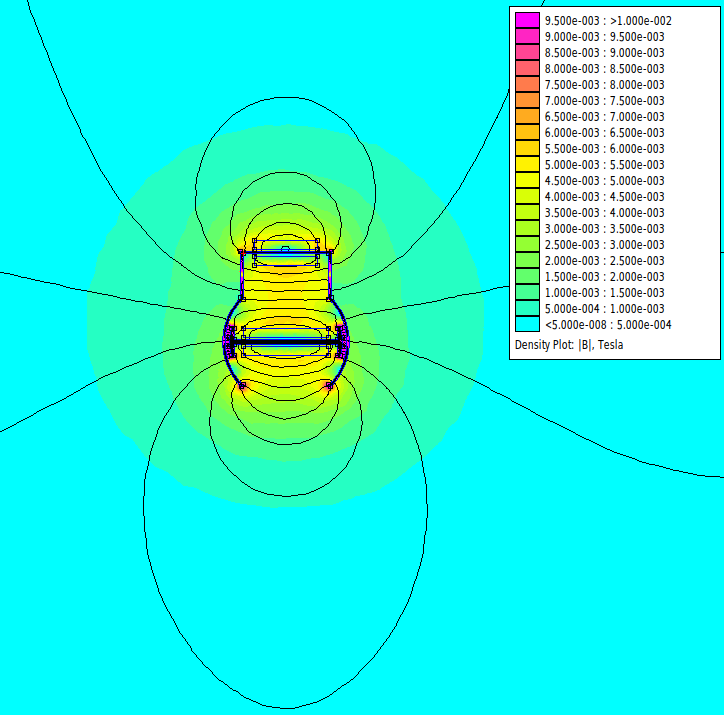Click the legend text '6.000e-003 : 6.500e-003'
The image size is (724, 715).
click(604, 133)
